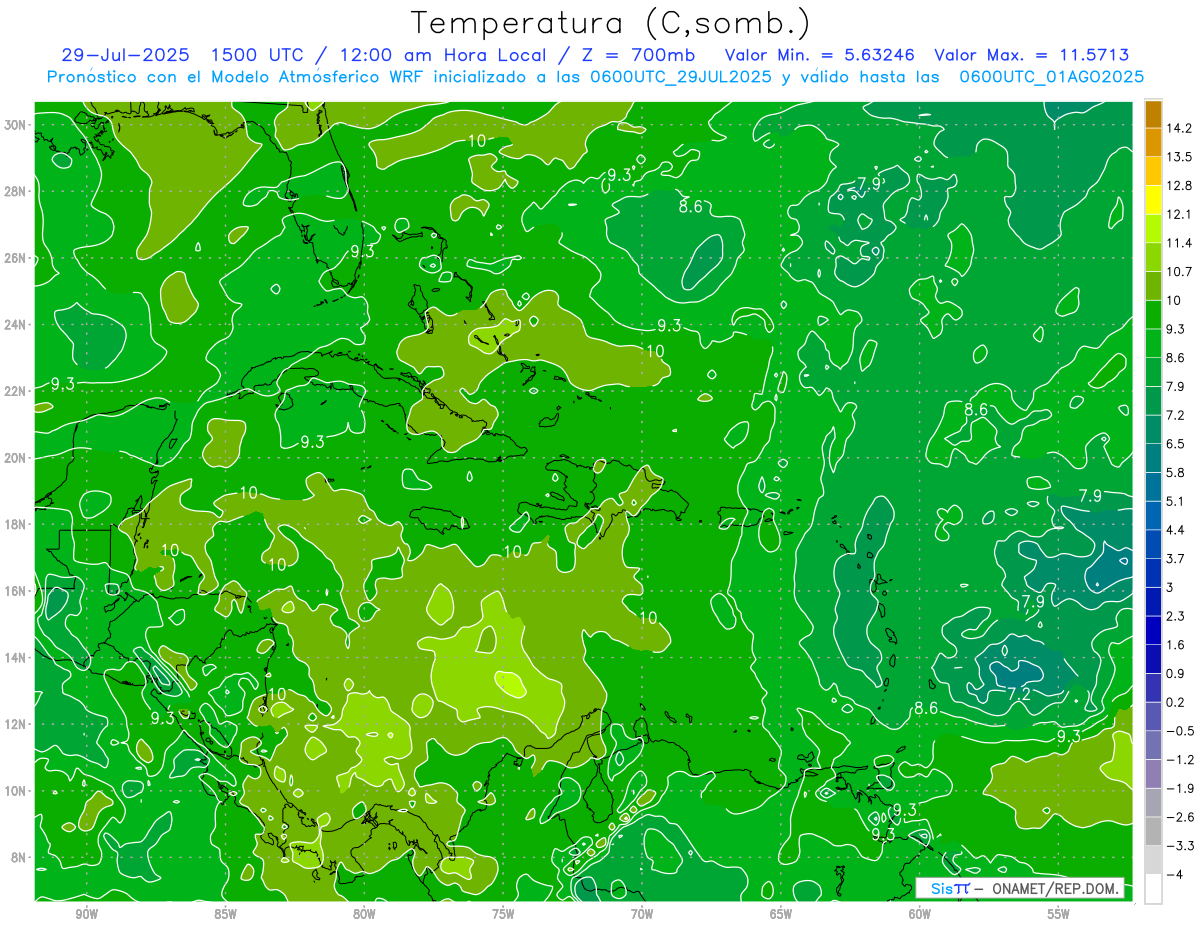
Task: Click the colorbar label "-3.3"
Action: (1178, 845)
